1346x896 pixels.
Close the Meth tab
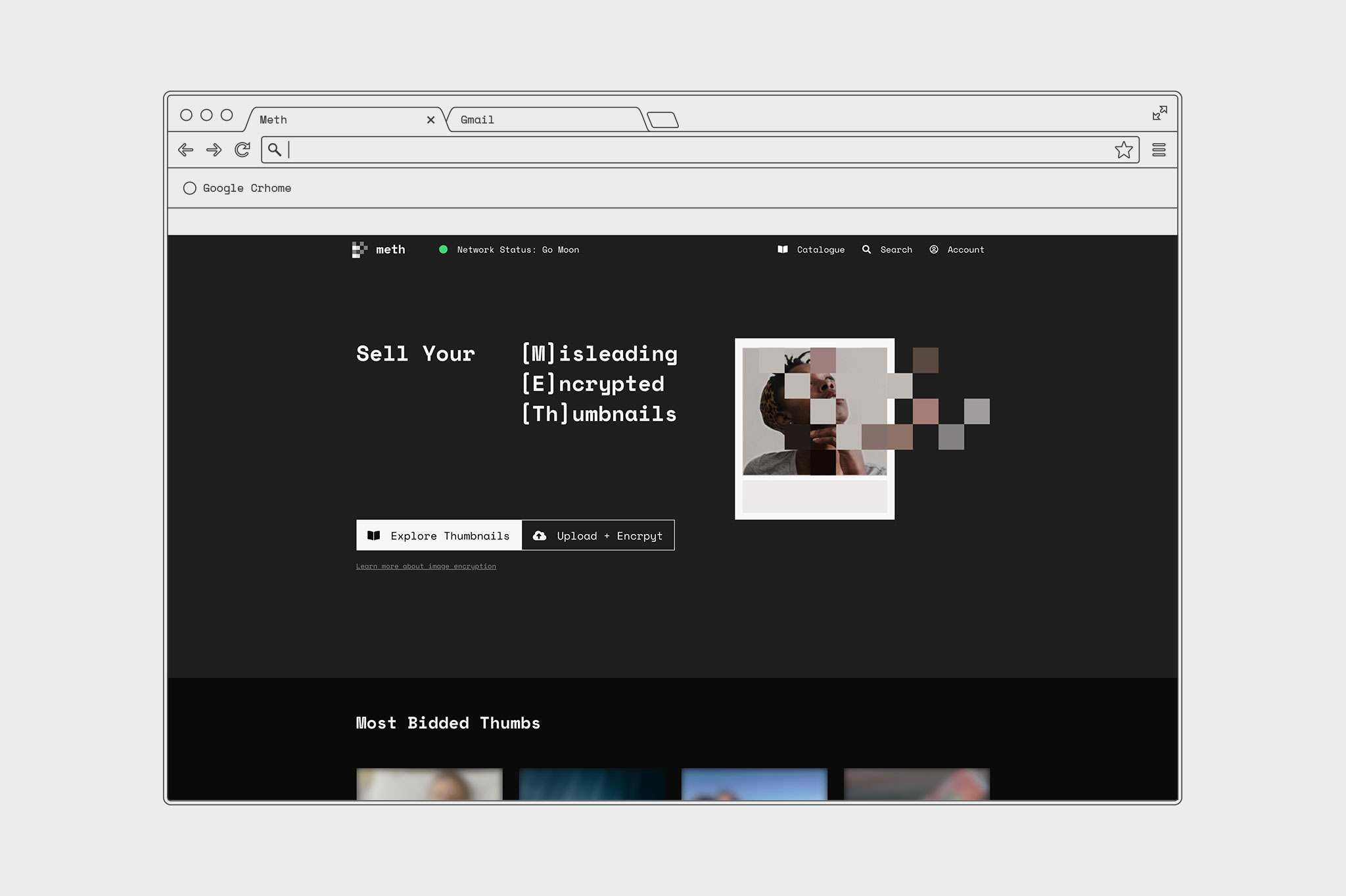point(430,120)
